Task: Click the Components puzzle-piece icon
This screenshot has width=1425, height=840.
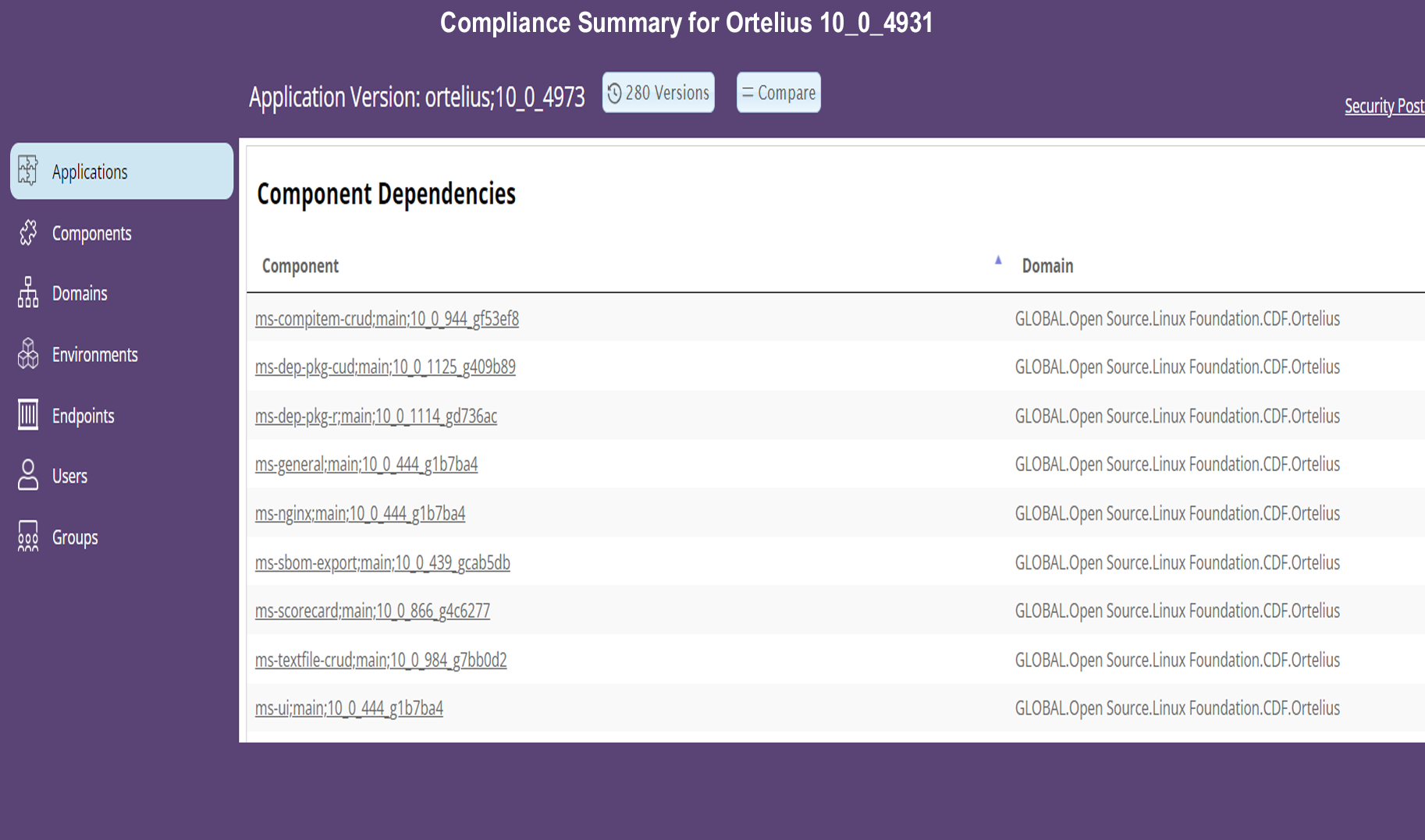Action: (28, 232)
